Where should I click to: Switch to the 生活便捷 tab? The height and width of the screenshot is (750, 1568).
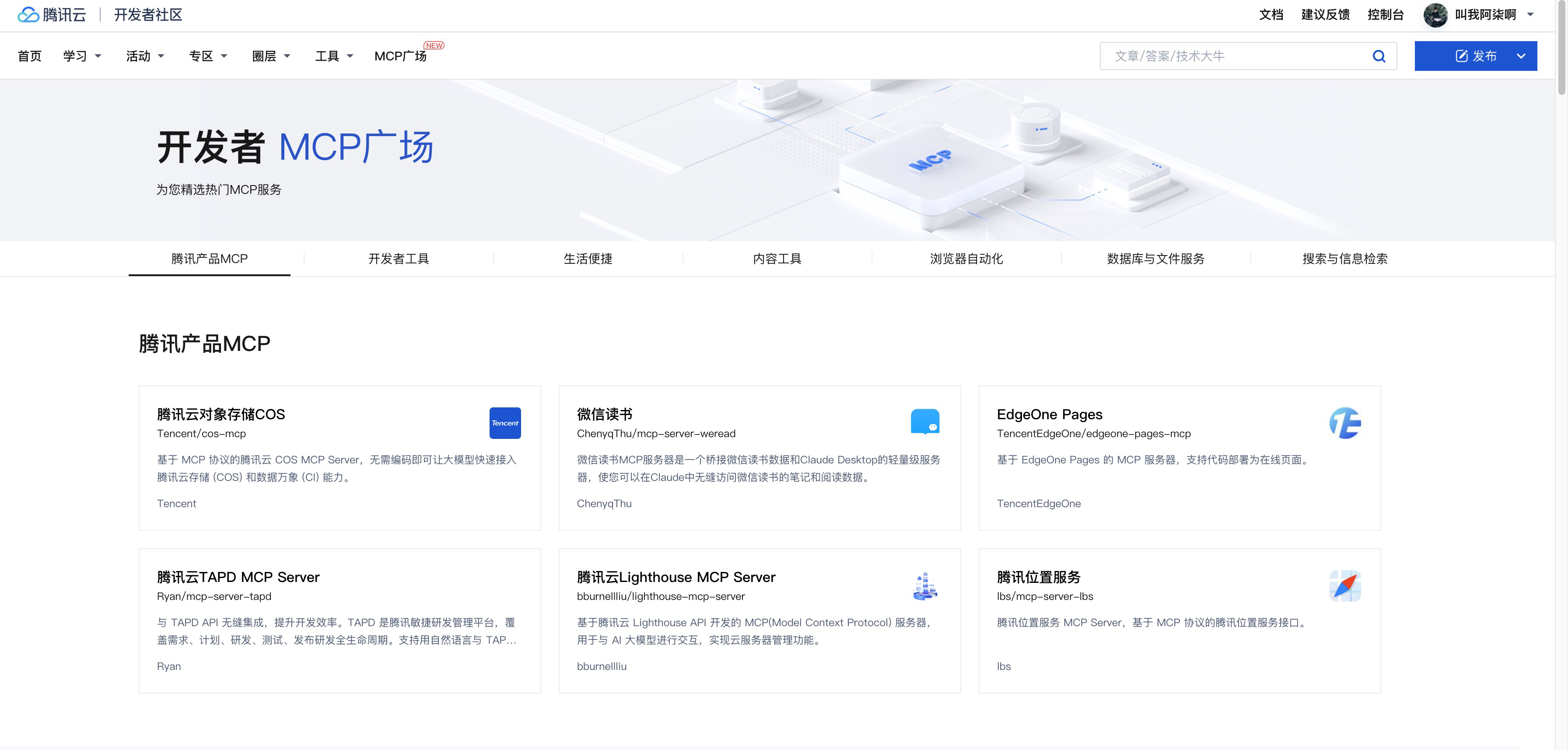588,259
